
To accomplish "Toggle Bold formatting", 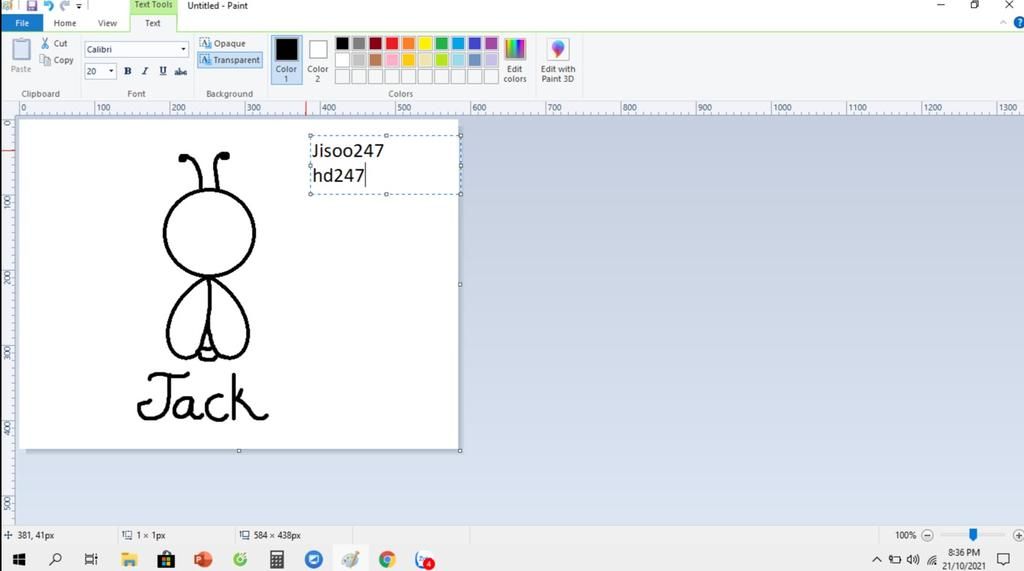I will point(127,71).
